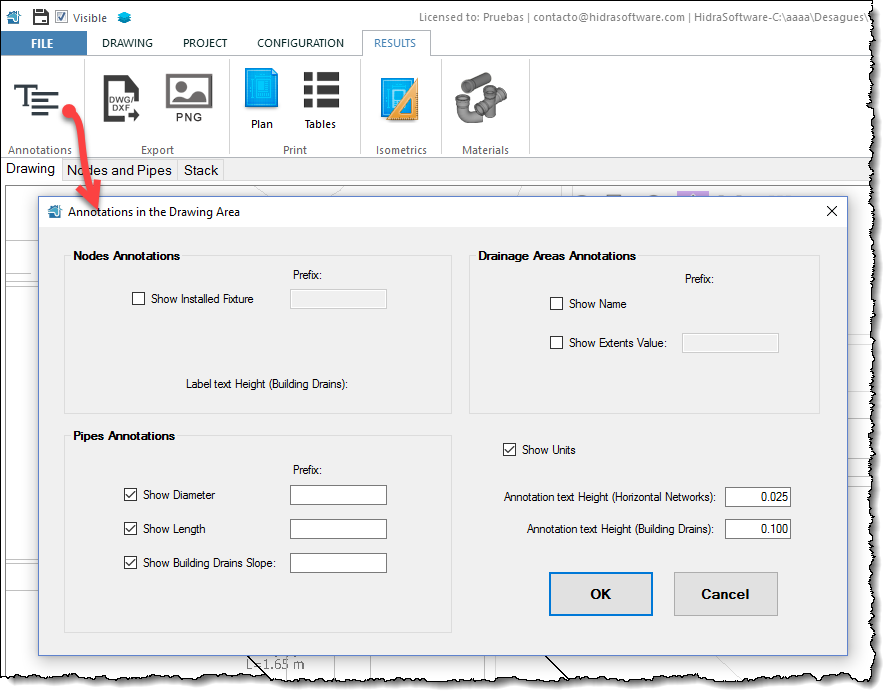
Task: Click the home icon in quick access bar
Action: coord(13,16)
